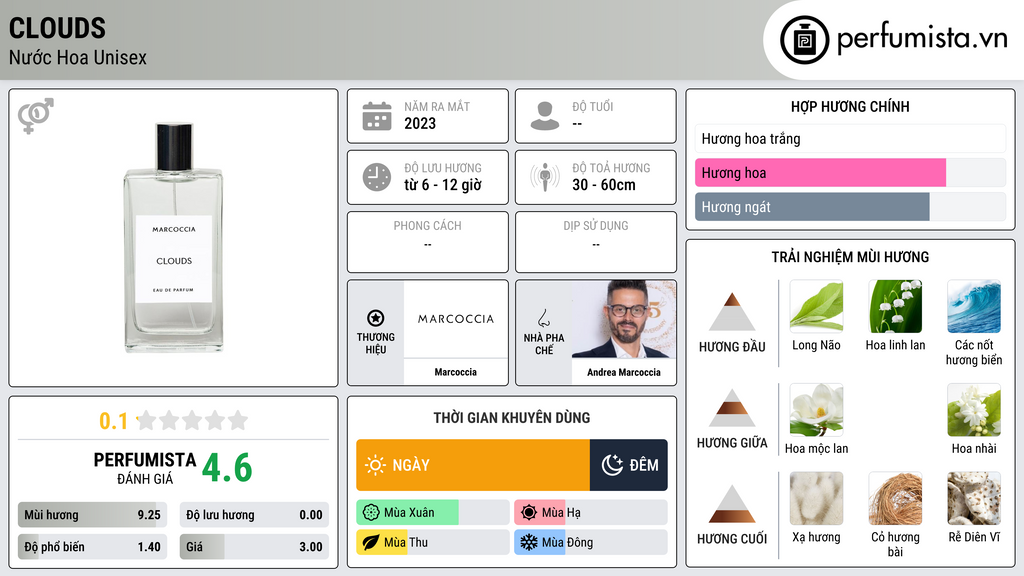Image resolution: width=1024 pixels, height=576 pixels.
Task: Click the sillage person icon for Độ toả hương
Action: (545, 177)
